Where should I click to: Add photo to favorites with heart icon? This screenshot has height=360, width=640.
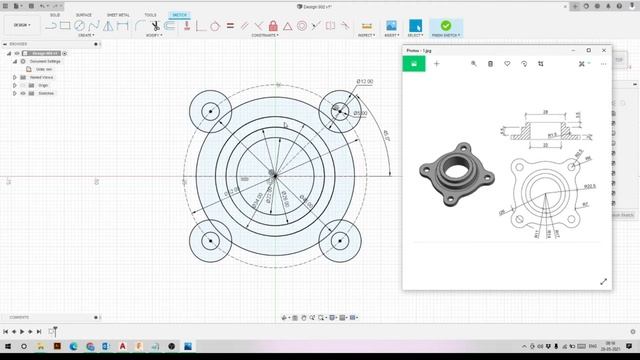[x=507, y=64]
